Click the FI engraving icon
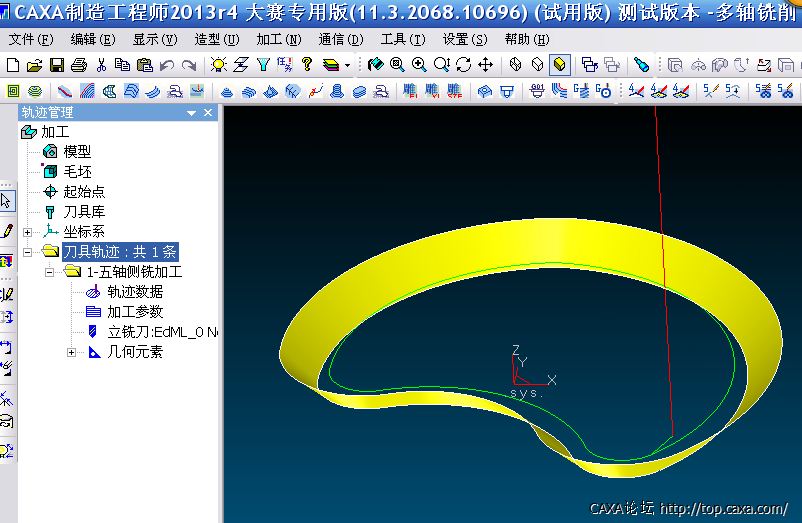802x523 pixels. (x=409, y=91)
